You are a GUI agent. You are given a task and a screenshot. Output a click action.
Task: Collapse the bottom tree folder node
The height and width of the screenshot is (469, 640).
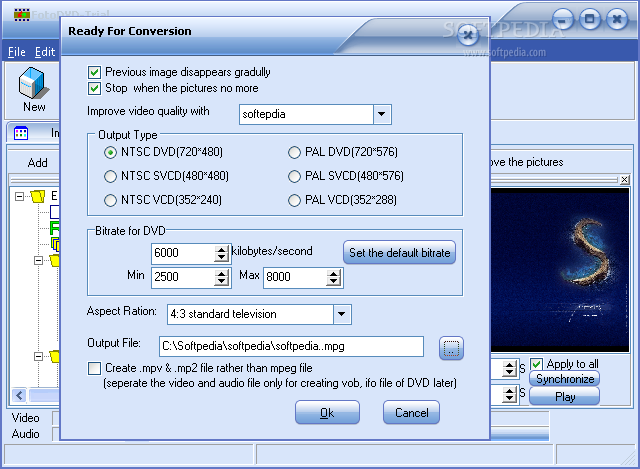(38, 356)
